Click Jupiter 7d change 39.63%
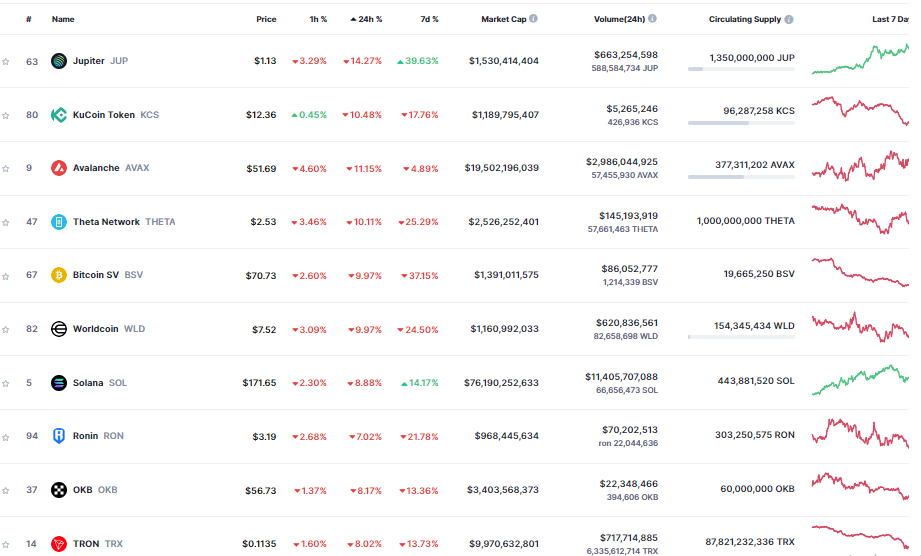This screenshot has width=921, height=556. tap(418, 61)
